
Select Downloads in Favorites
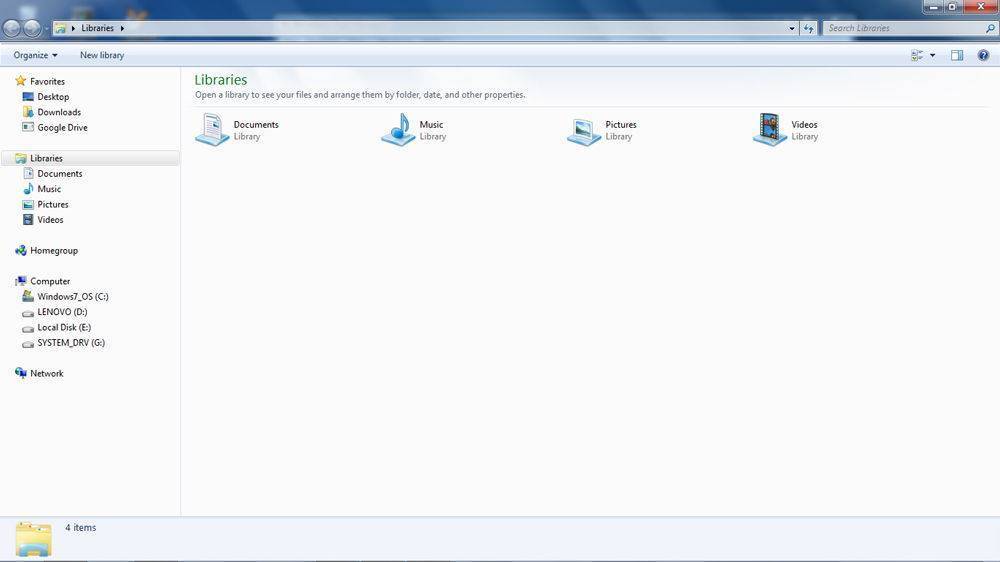point(59,112)
